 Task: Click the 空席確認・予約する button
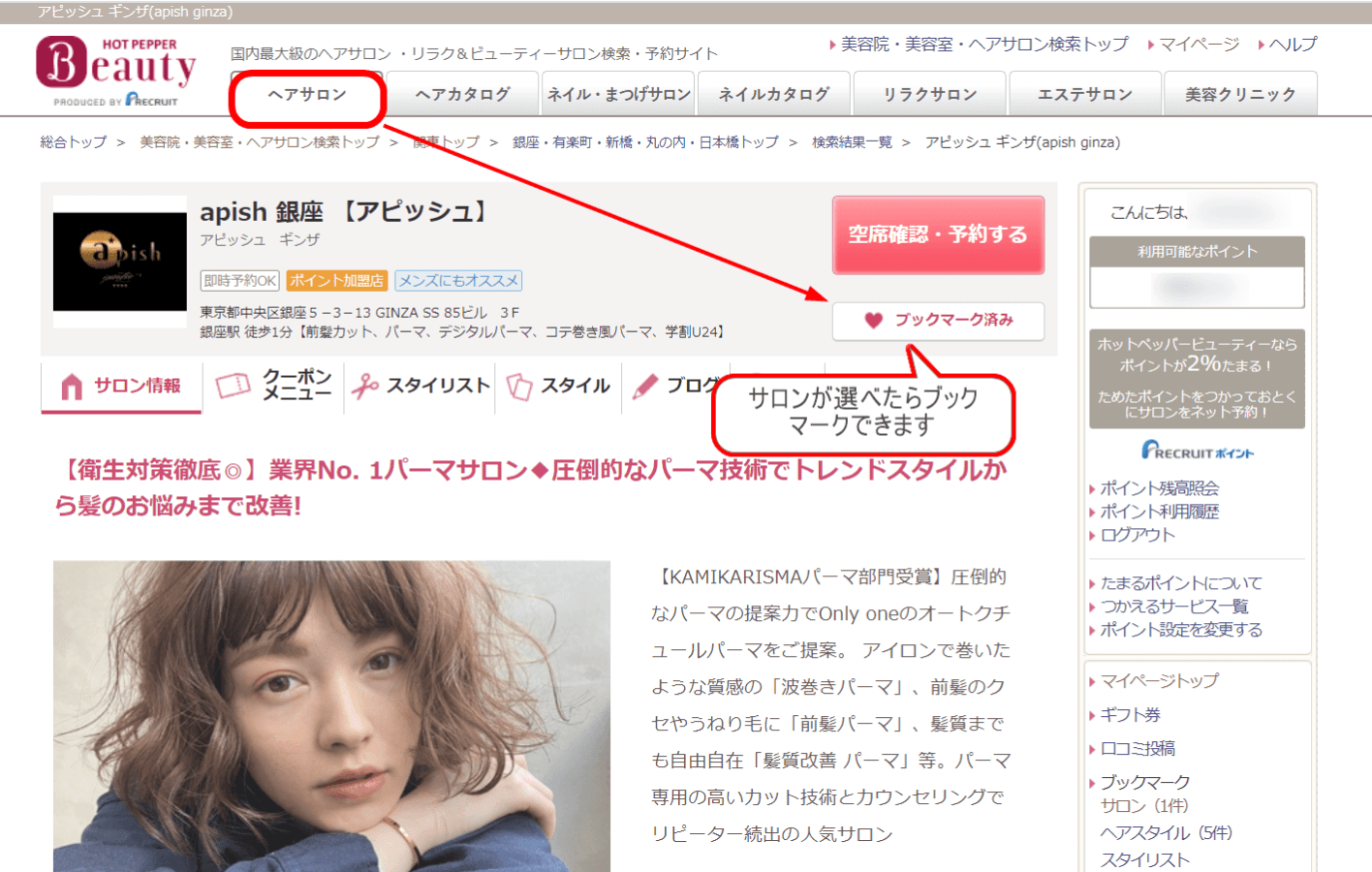point(938,234)
